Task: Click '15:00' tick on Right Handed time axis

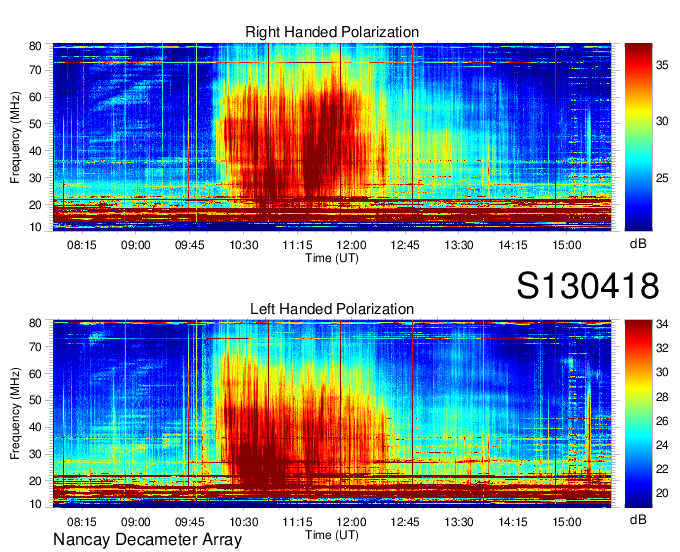Action: click(x=567, y=245)
